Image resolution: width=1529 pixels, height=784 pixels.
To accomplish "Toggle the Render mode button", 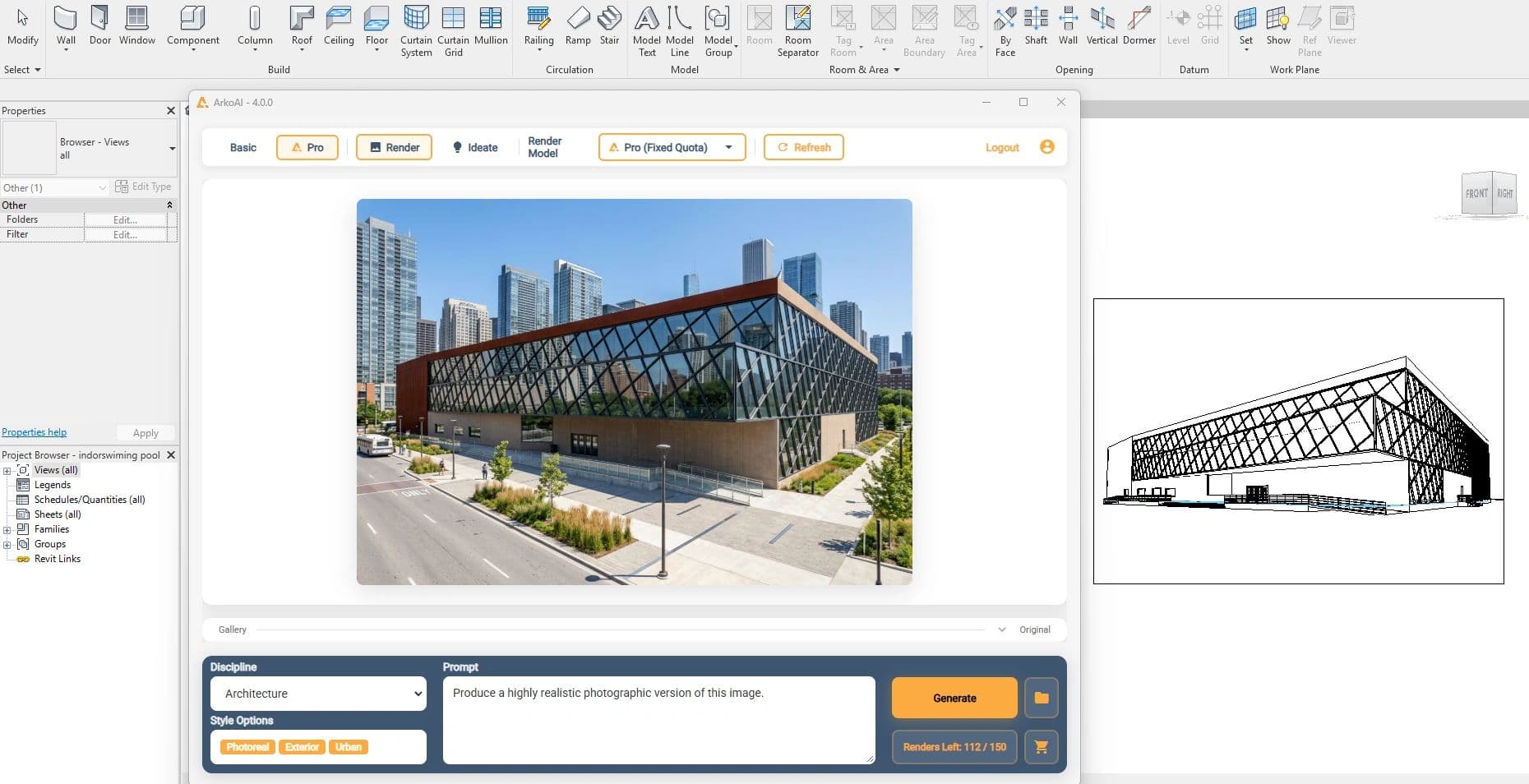I will tap(394, 148).
